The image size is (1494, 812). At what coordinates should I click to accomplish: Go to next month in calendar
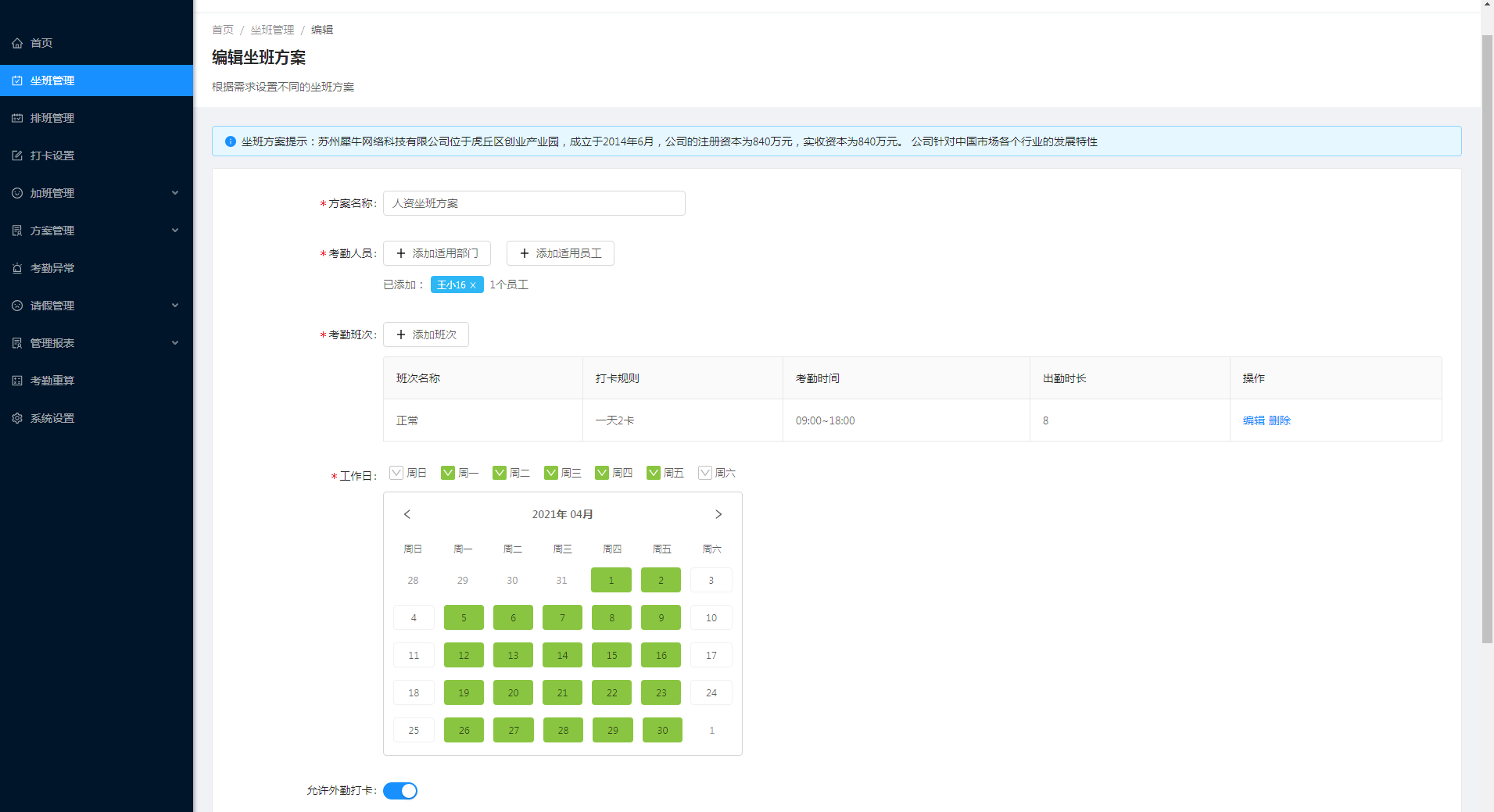(718, 514)
